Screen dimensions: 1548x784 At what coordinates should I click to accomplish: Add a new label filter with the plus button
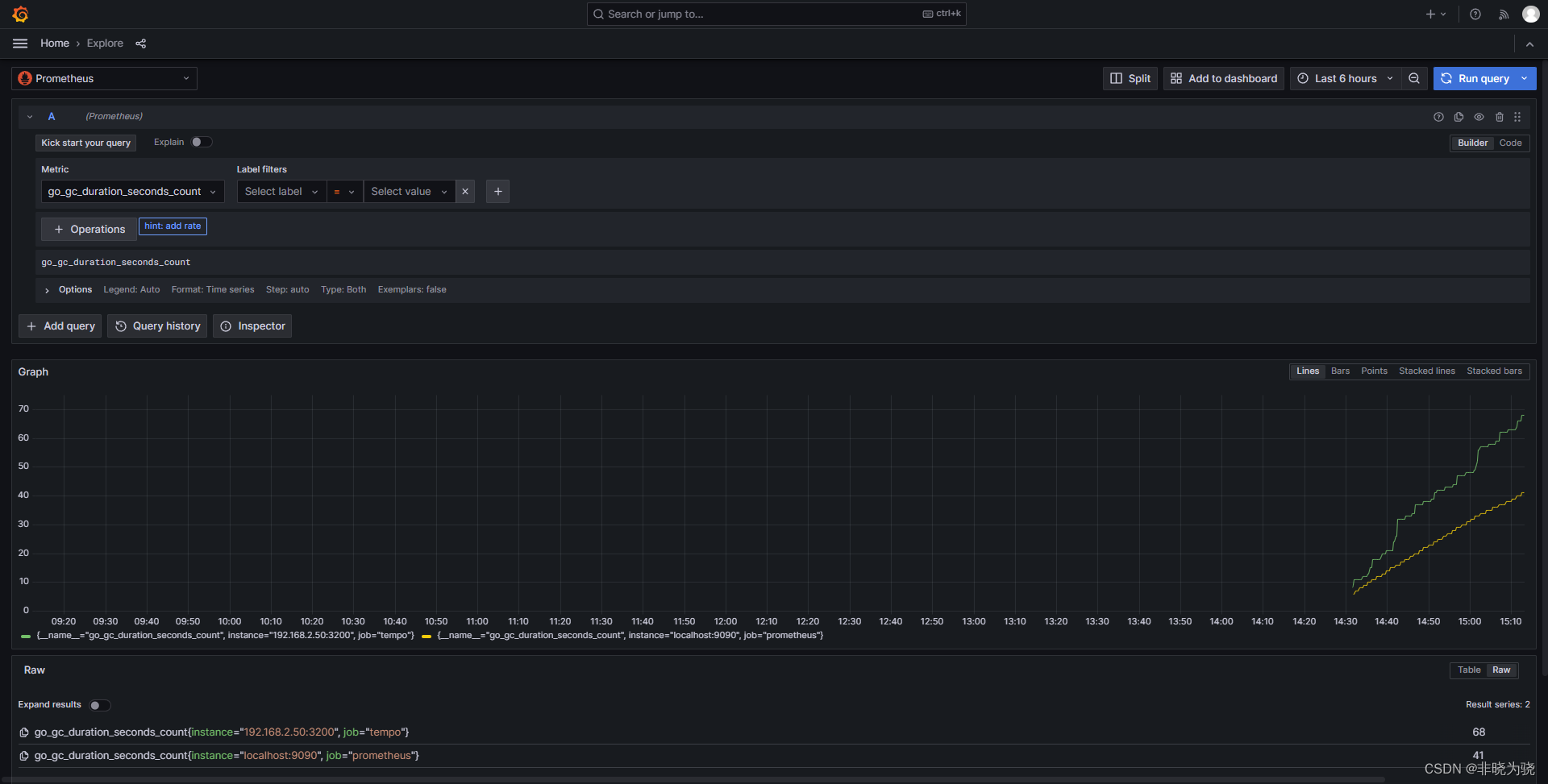(x=498, y=192)
